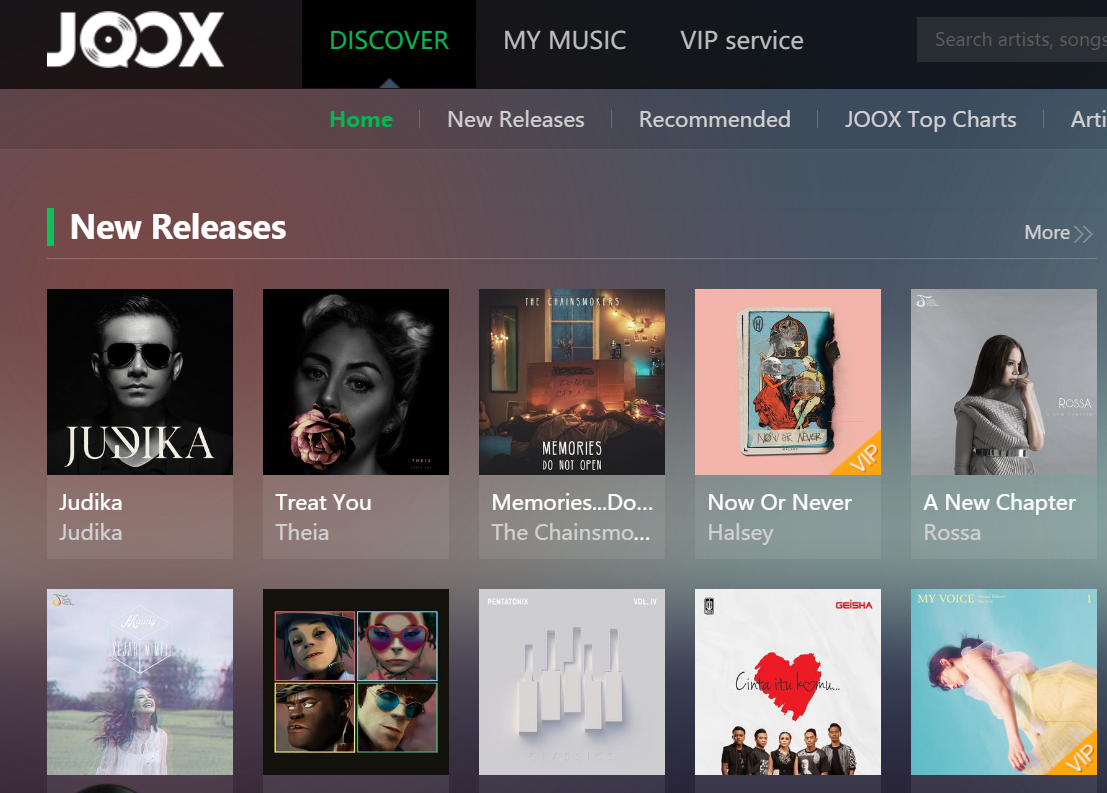Screen dimensions: 1107x793
Task: Open Memories...Do Not Open album cover
Action: pyautogui.click(x=572, y=381)
